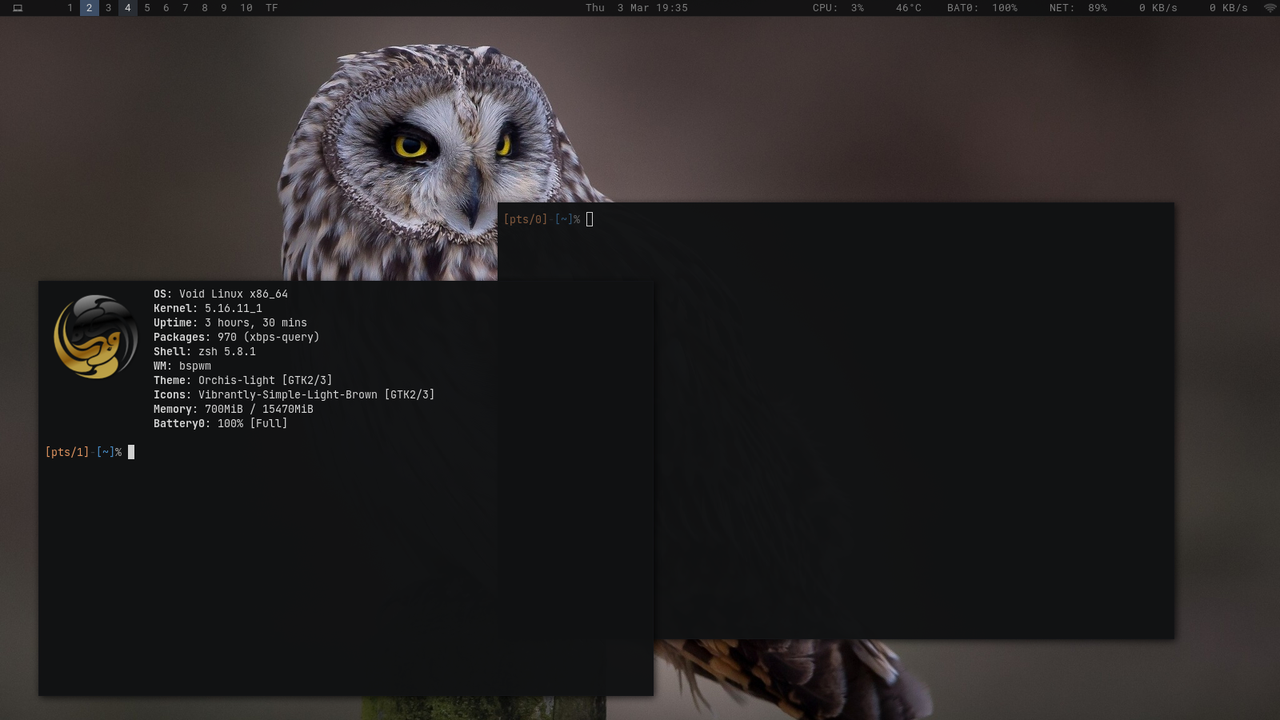
Task: Switch to workspace 5
Action: click(147, 8)
